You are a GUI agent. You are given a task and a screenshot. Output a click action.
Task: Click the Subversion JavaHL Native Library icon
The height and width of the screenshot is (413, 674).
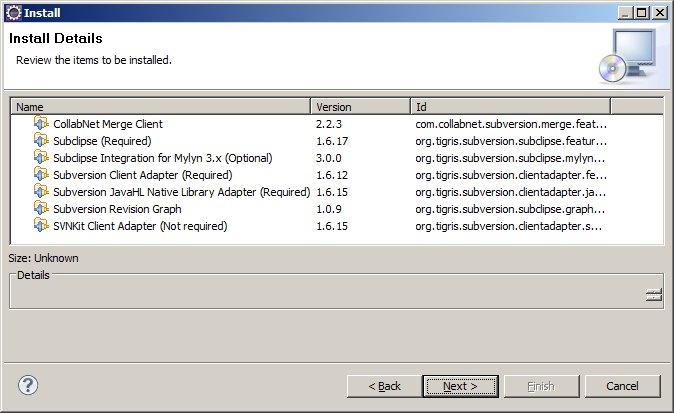[x=41, y=192]
